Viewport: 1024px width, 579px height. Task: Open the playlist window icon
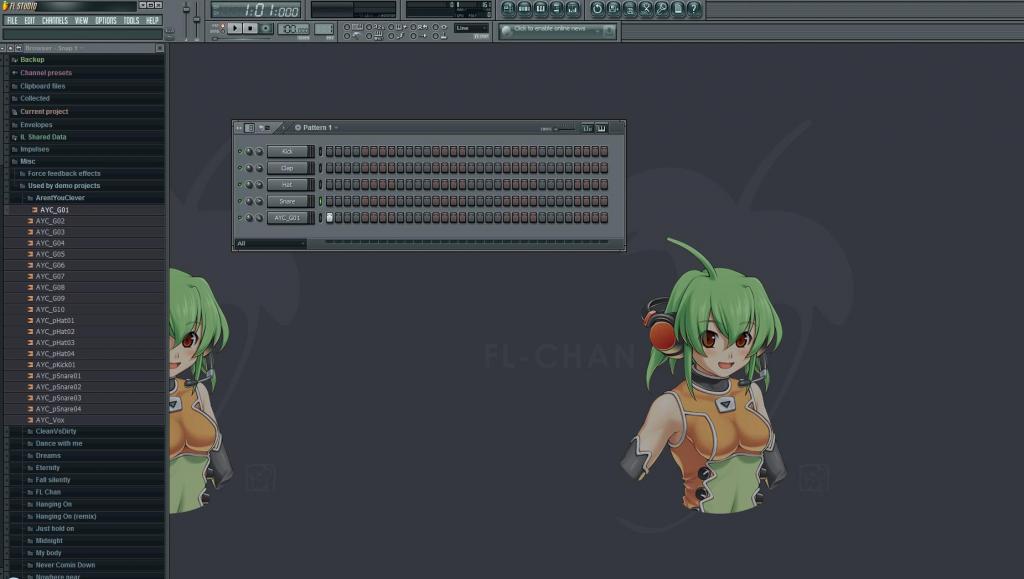click(x=508, y=9)
